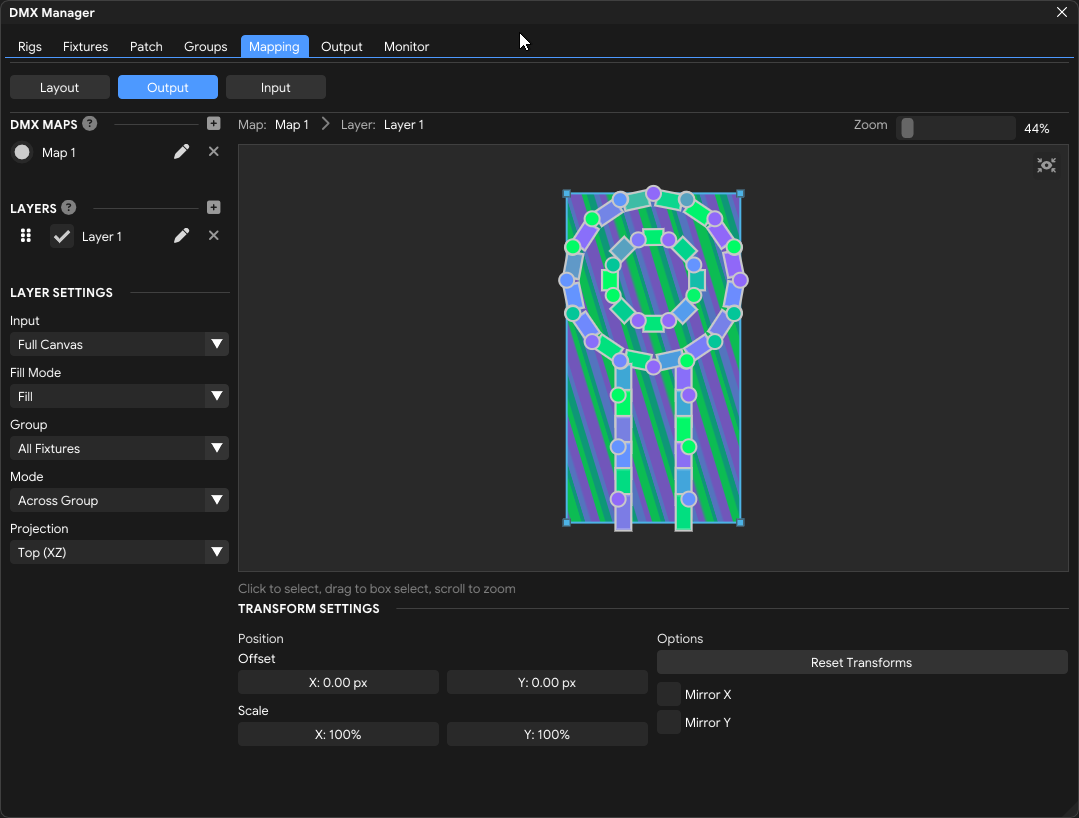1079x818 pixels.
Task: Add a new DMX map
Action: 213,124
